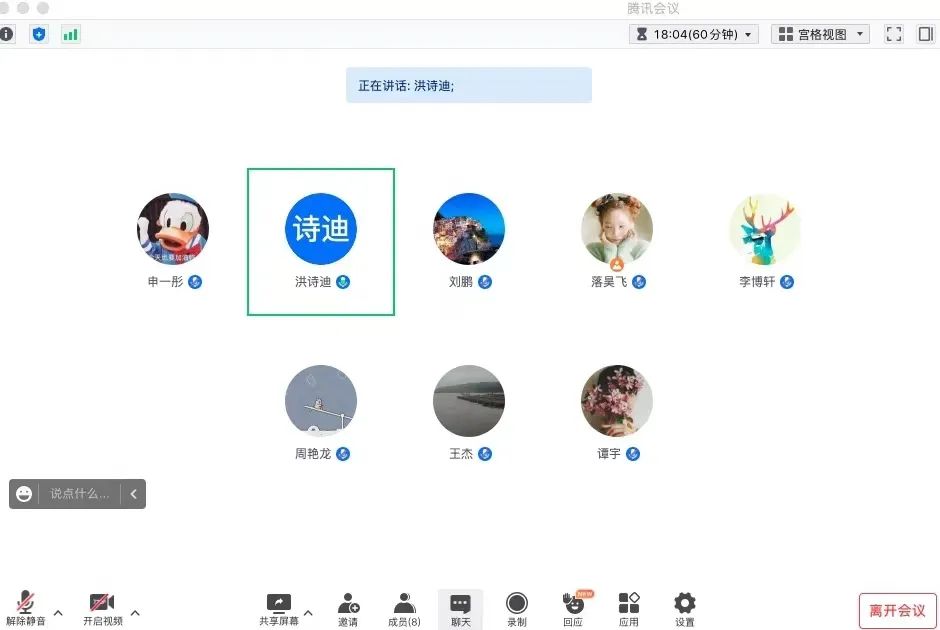940x630 pixels.
Task: Open the reactions (回应) menu
Action: pos(573,609)
